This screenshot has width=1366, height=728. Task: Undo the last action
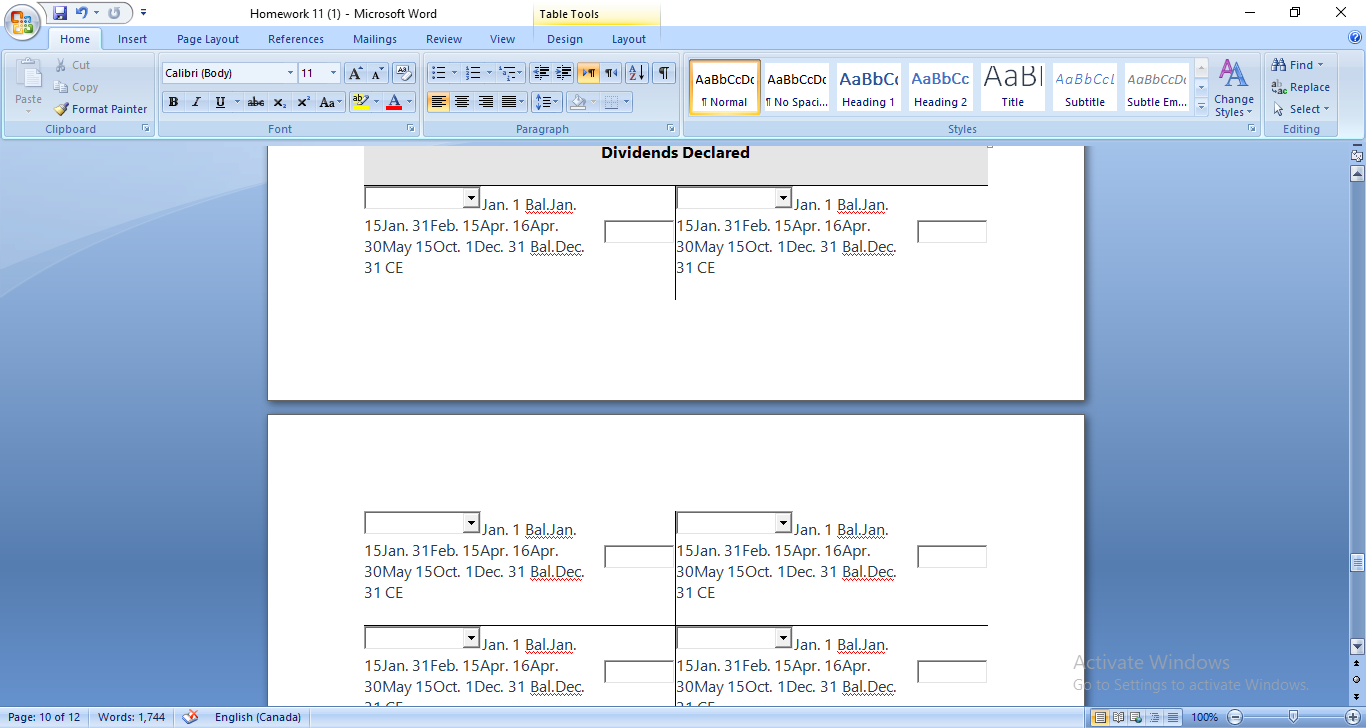82,13
